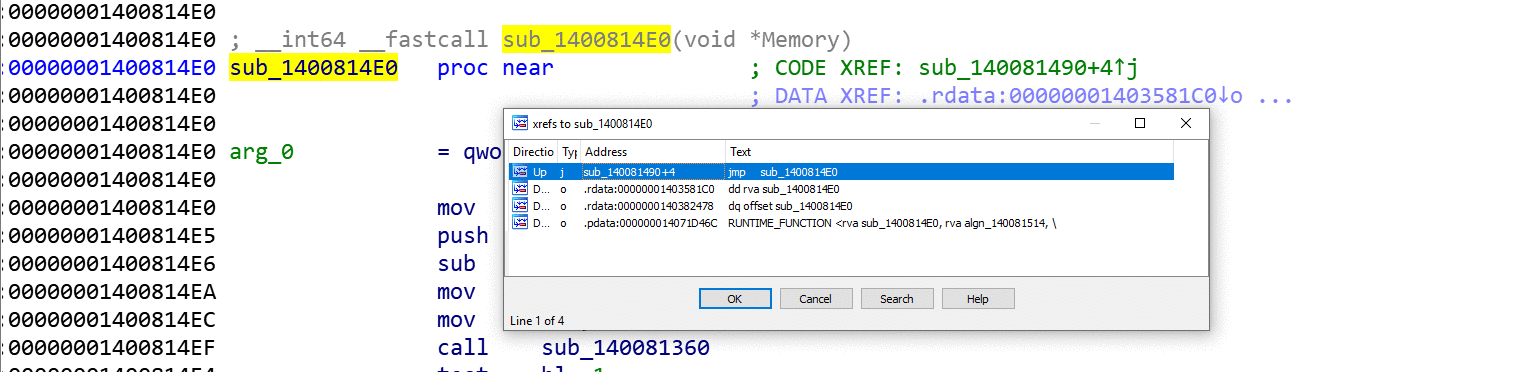The width and height of the screenshot is (1534, 372).
Task: Select the row 'dq offset sub_1400814E0'
Action: click(x=840, y=205)
